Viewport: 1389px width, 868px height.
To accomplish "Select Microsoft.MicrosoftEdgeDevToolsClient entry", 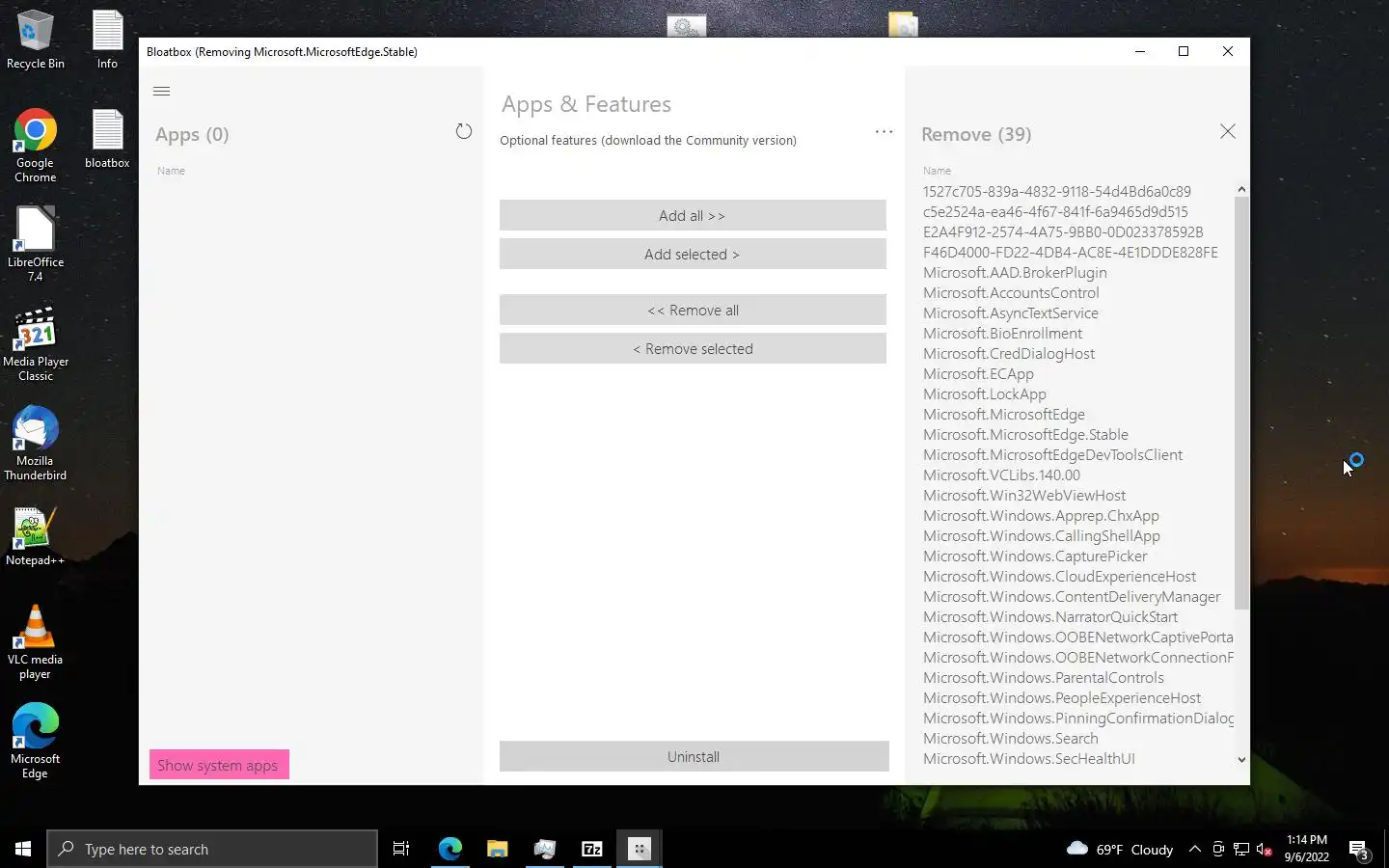I will click(1052, 454).
